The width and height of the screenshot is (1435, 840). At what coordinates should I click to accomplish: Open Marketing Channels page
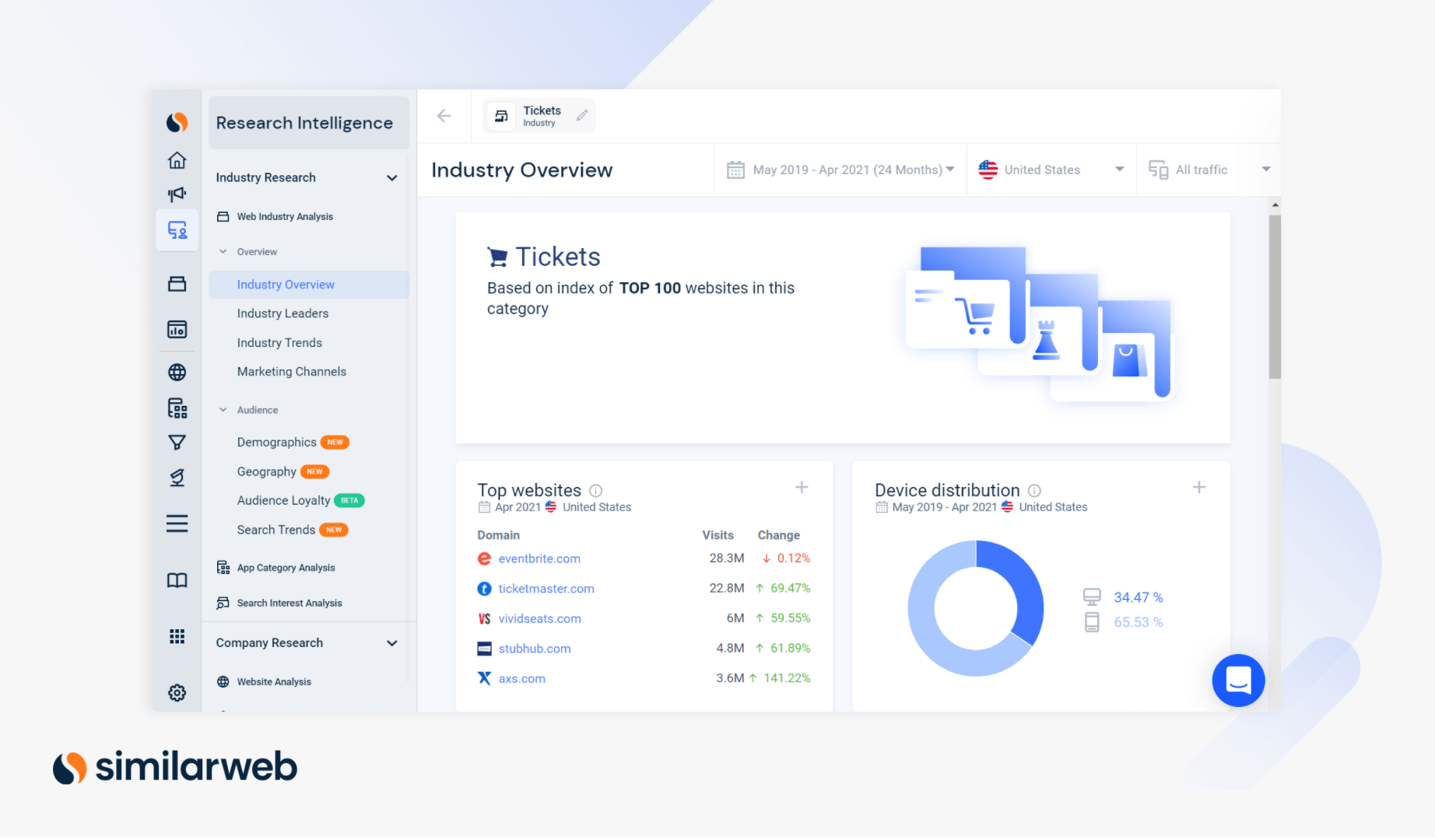coord(292,372)
